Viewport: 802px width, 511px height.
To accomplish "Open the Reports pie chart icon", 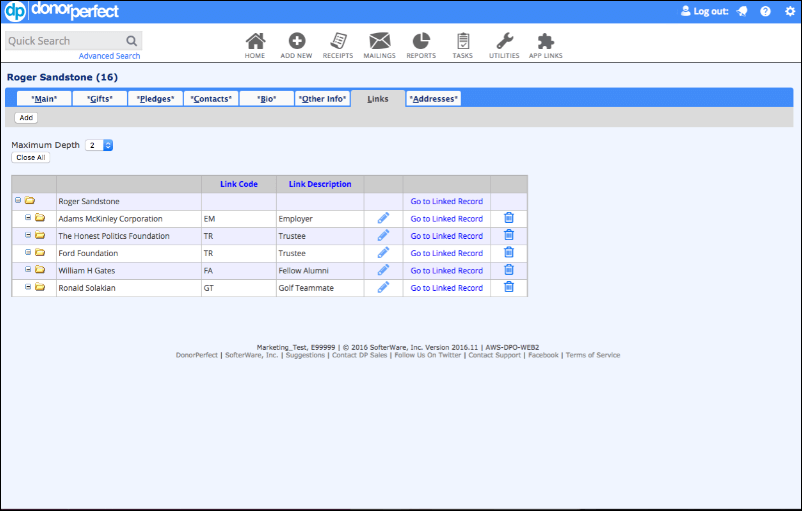I will [x=421, y=40].
